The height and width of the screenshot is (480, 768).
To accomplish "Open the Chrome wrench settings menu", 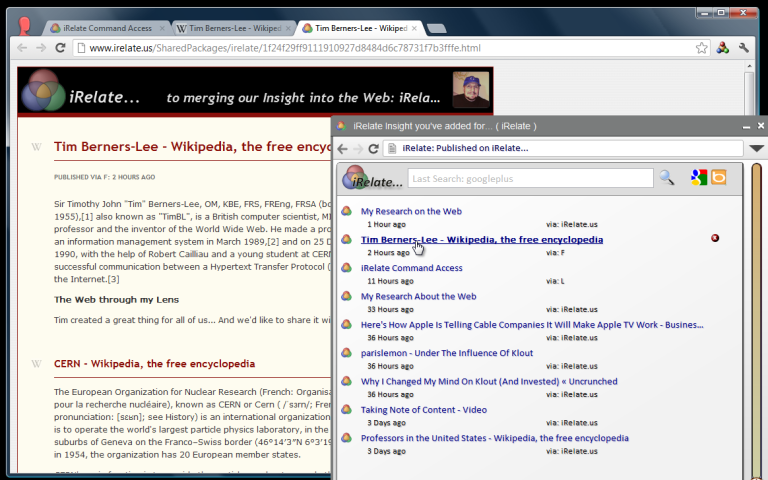I will (744, 48).
